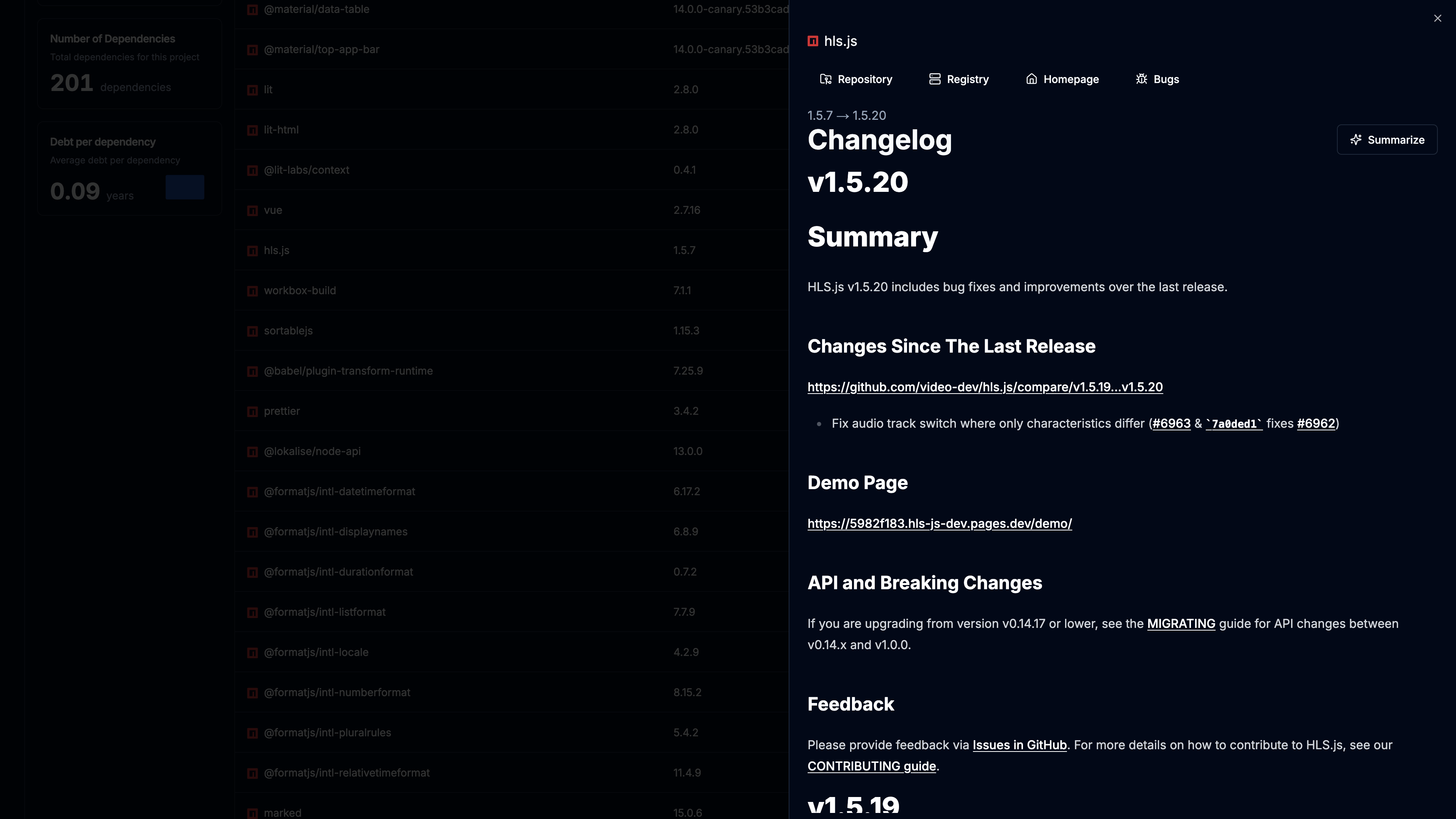This screenshot has width=1456, height=819.
Task: Open commit link 7a0ded1
Action: (x=1234, y=424)
